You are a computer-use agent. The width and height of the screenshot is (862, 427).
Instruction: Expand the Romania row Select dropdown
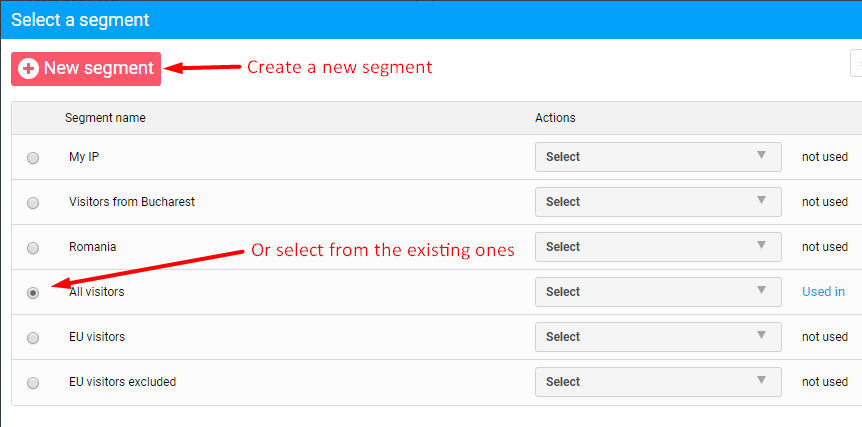click(x=658, y=247)
